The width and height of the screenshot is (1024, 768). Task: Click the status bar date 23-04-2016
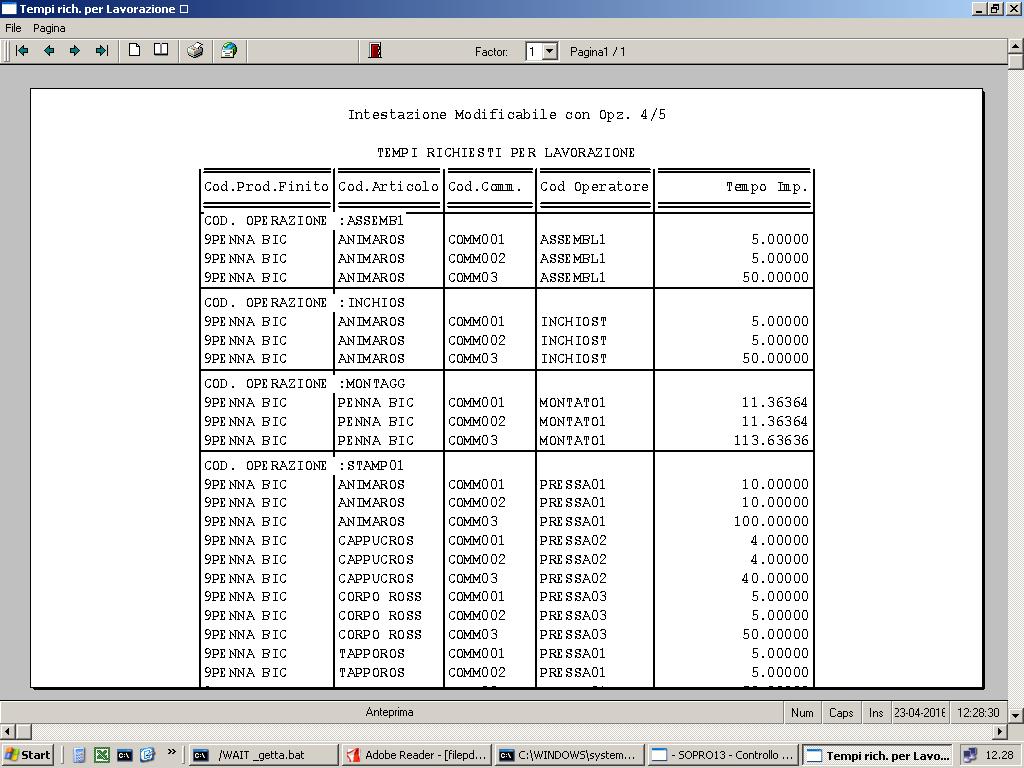920,712
